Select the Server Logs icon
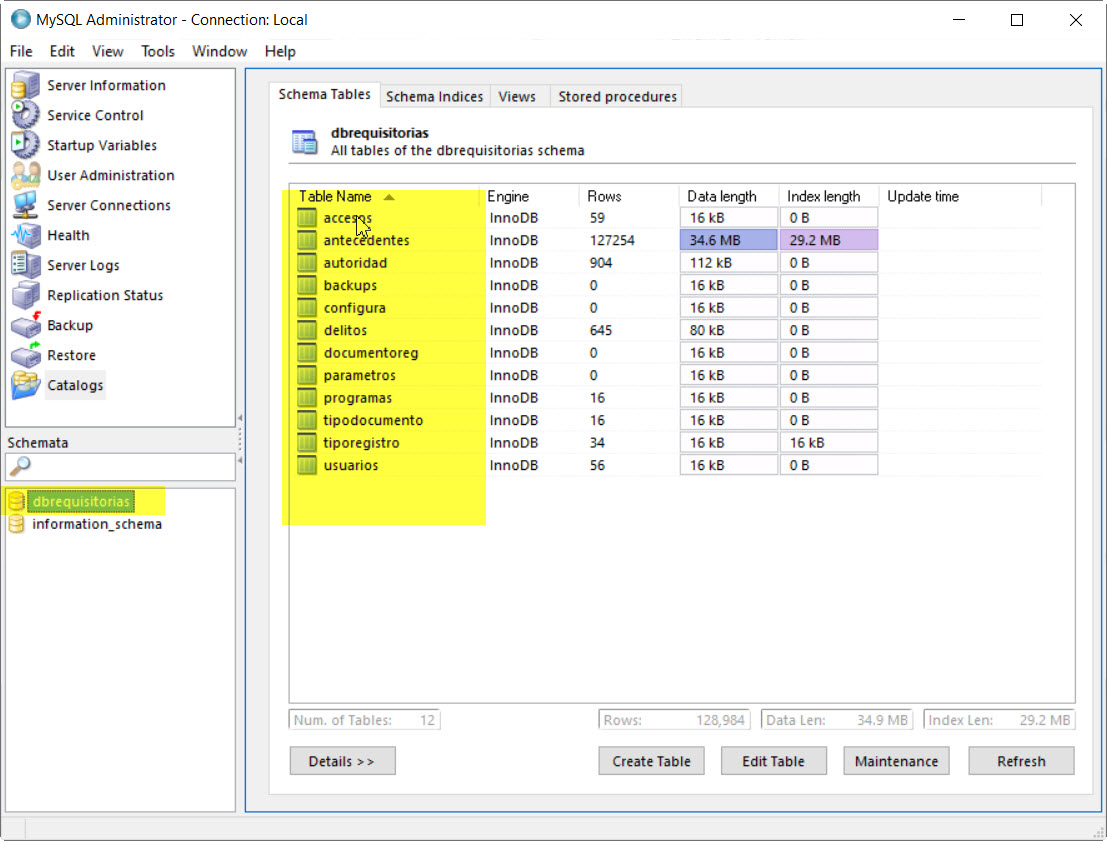Image resolution: width=1107 pixels, height=841 pixels. pyautogui.click(x=25, y=266)
